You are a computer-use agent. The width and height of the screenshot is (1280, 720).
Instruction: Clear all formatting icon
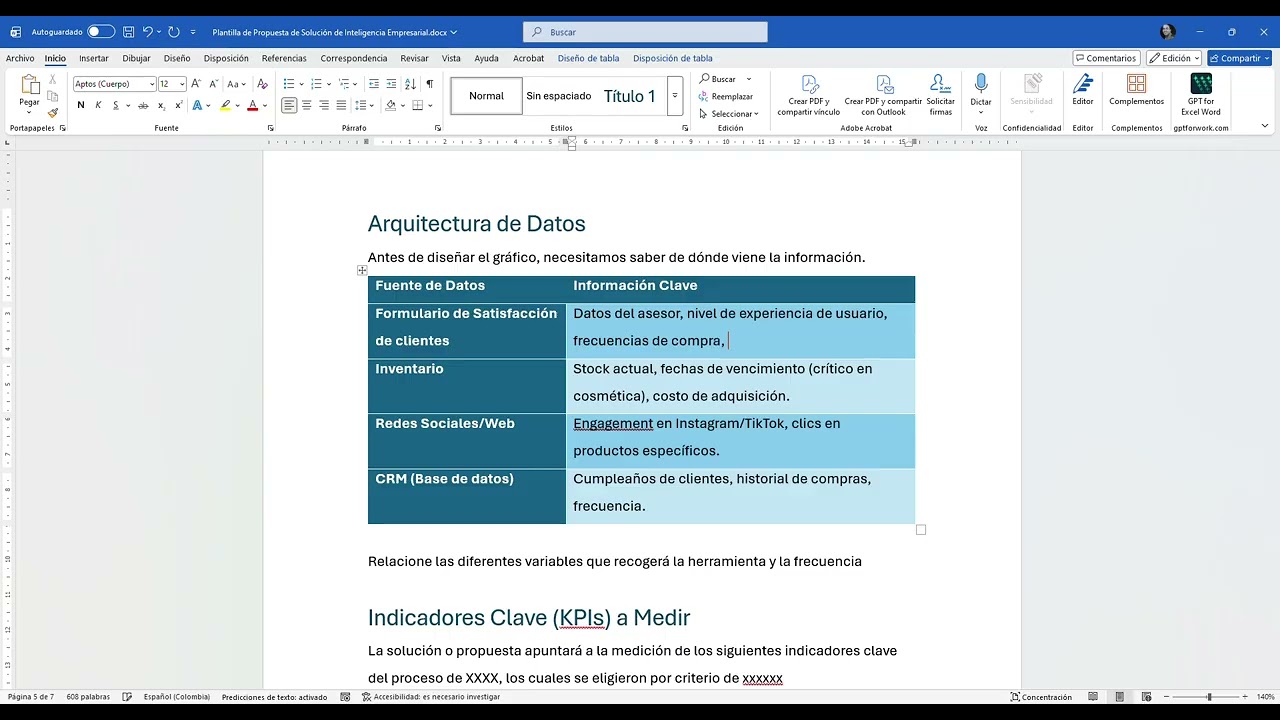tap(261, 84)
